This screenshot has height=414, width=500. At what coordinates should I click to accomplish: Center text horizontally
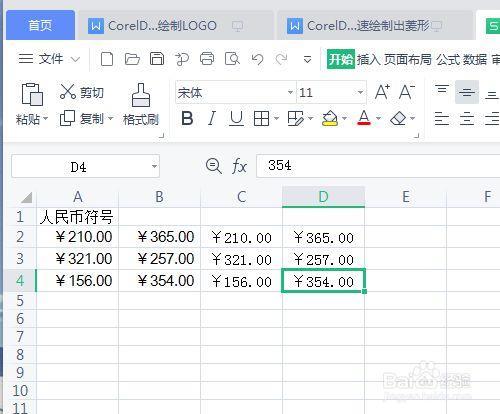coord(467,119)
